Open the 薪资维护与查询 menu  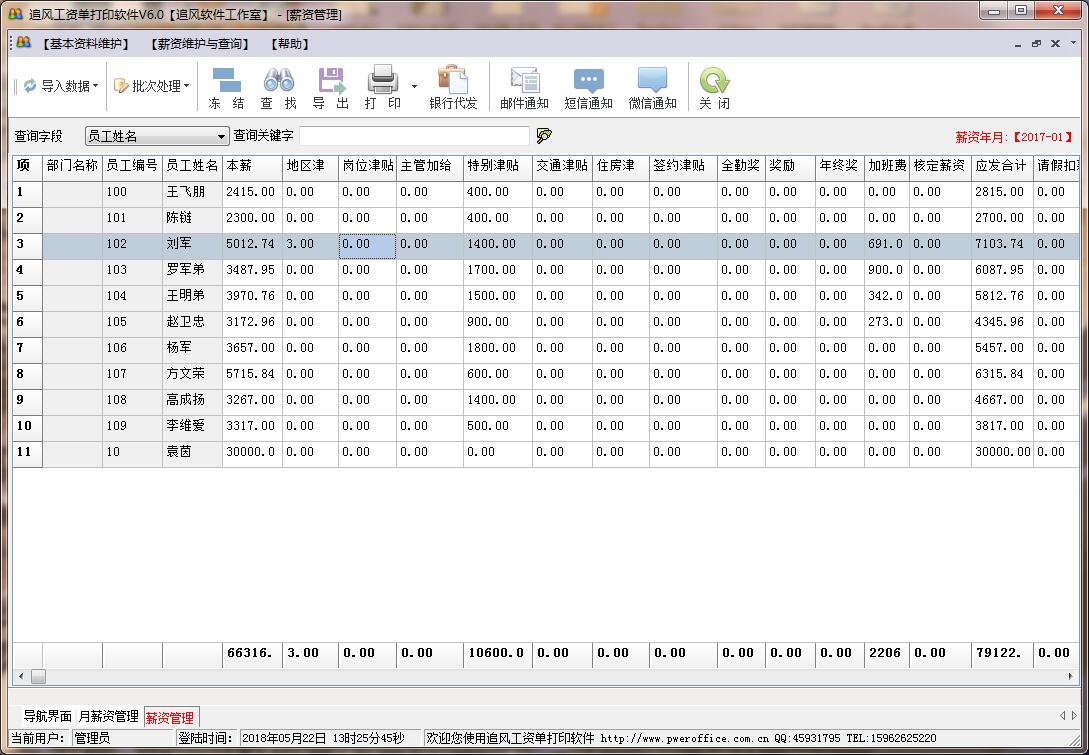pyautogui.click(x=199, y=44)
